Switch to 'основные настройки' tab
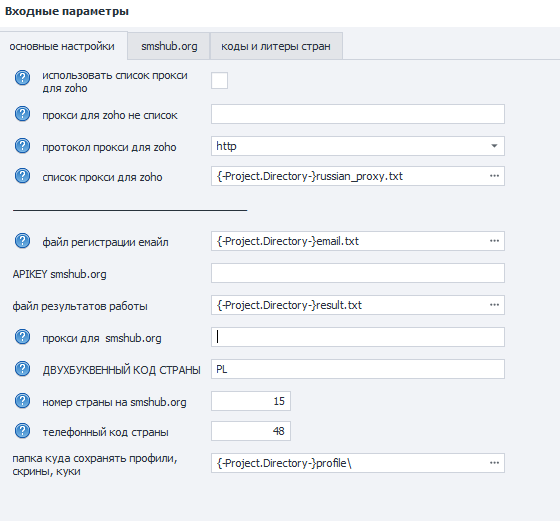This screenshot has height=521, width=560. (62, 46)
